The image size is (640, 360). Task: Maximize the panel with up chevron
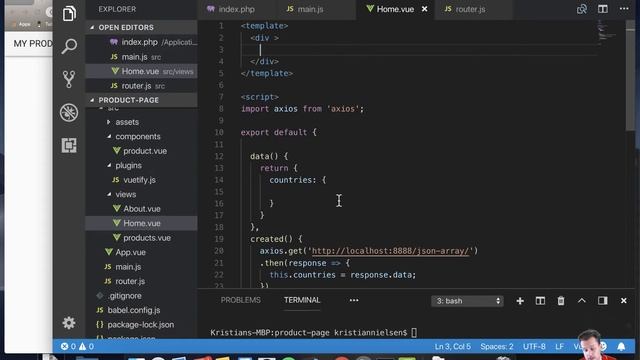point(582,300)
